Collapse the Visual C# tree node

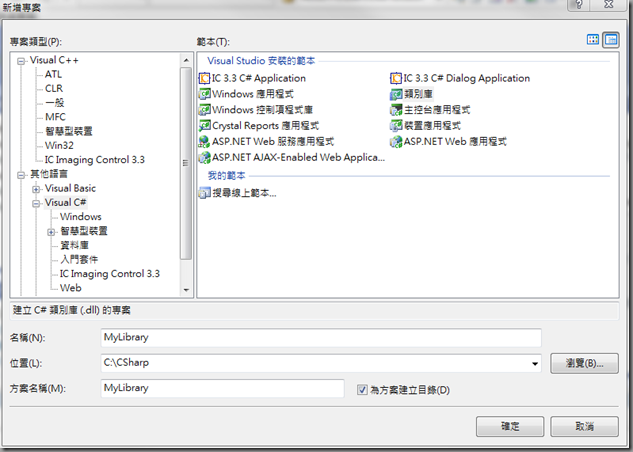click(x=36, y=203)
